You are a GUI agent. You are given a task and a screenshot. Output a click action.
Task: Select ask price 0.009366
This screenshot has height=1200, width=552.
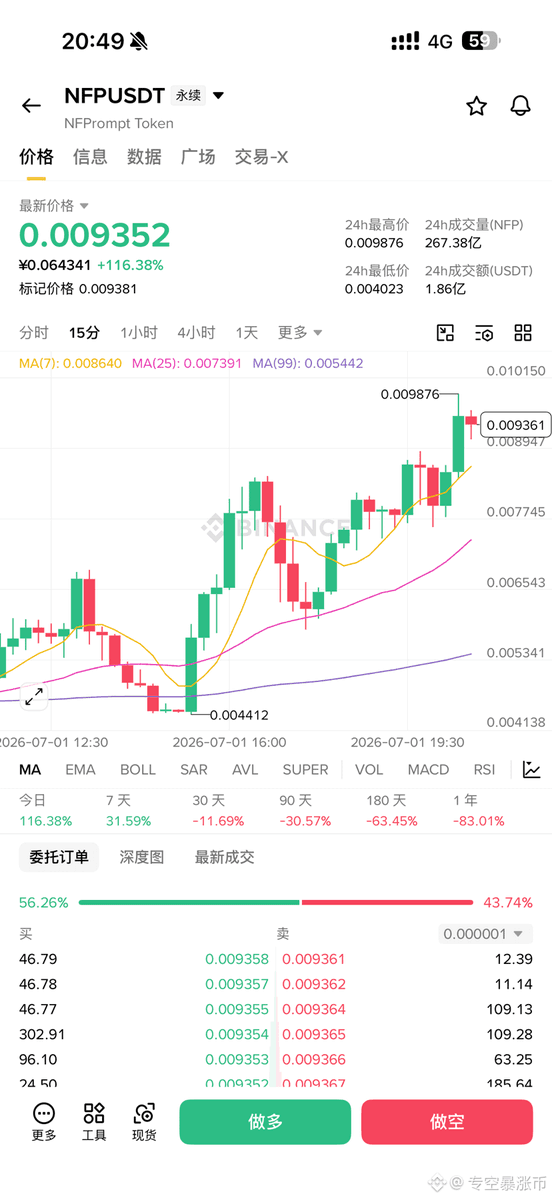[314, 1059]
